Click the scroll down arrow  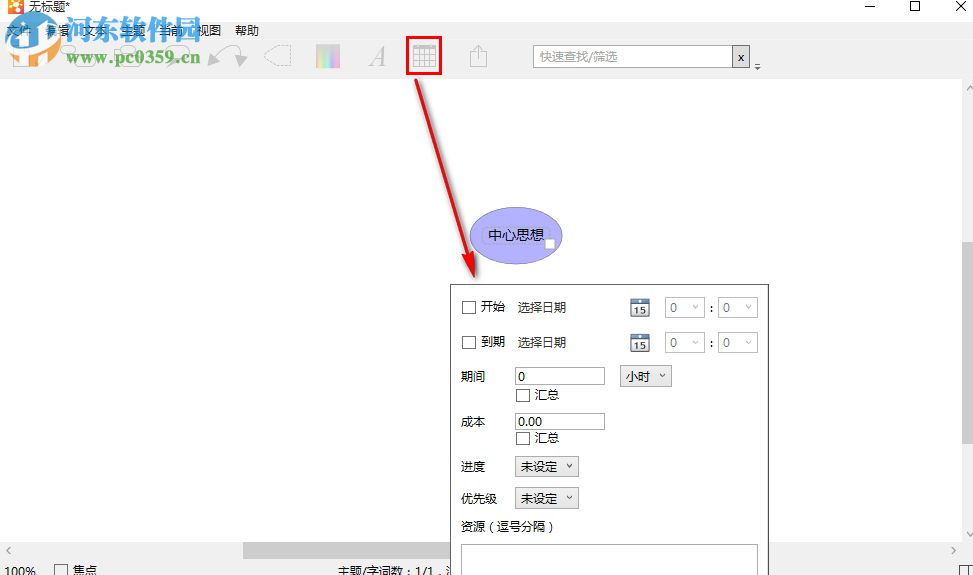coord(969,533)
